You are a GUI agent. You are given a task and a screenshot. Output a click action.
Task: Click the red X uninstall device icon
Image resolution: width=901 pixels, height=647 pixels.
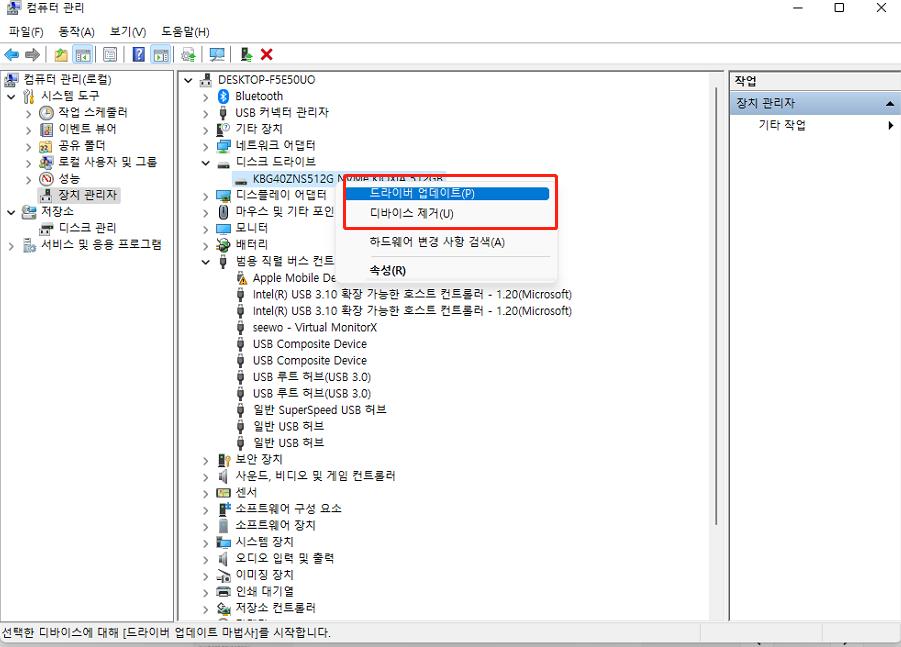[266, 54]
